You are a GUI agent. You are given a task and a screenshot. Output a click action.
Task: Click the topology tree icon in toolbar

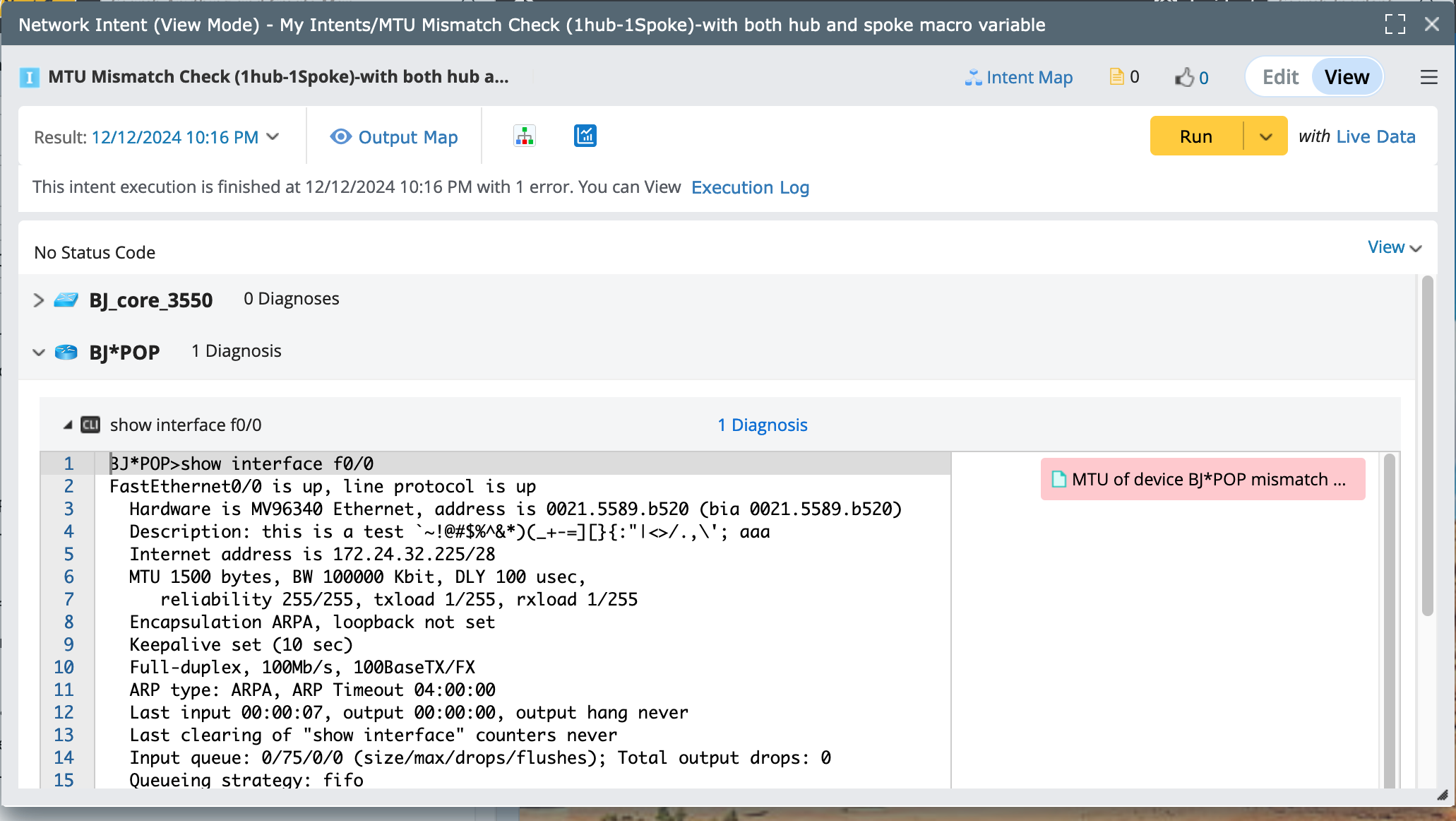(x=524, y=136)
